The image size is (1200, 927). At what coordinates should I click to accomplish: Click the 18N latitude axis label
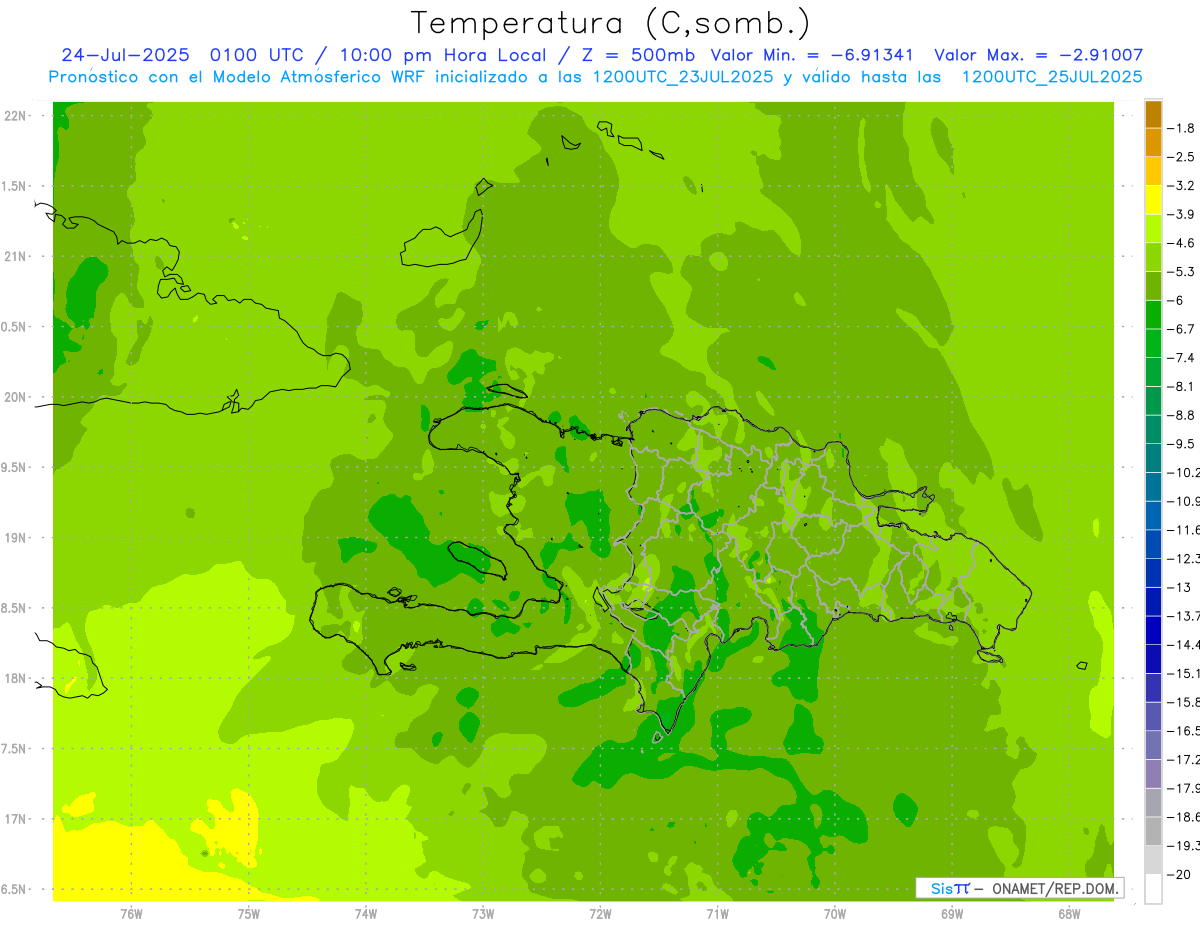15,679
